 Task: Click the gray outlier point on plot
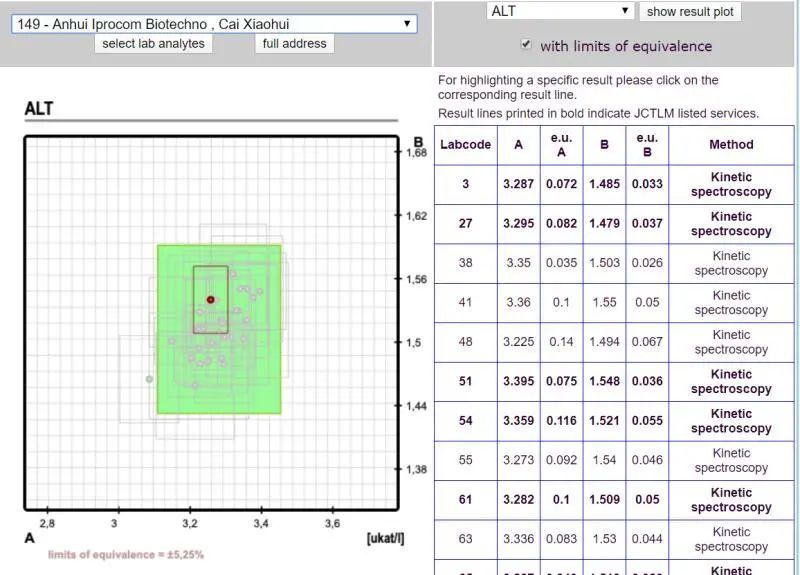(149, 379)
